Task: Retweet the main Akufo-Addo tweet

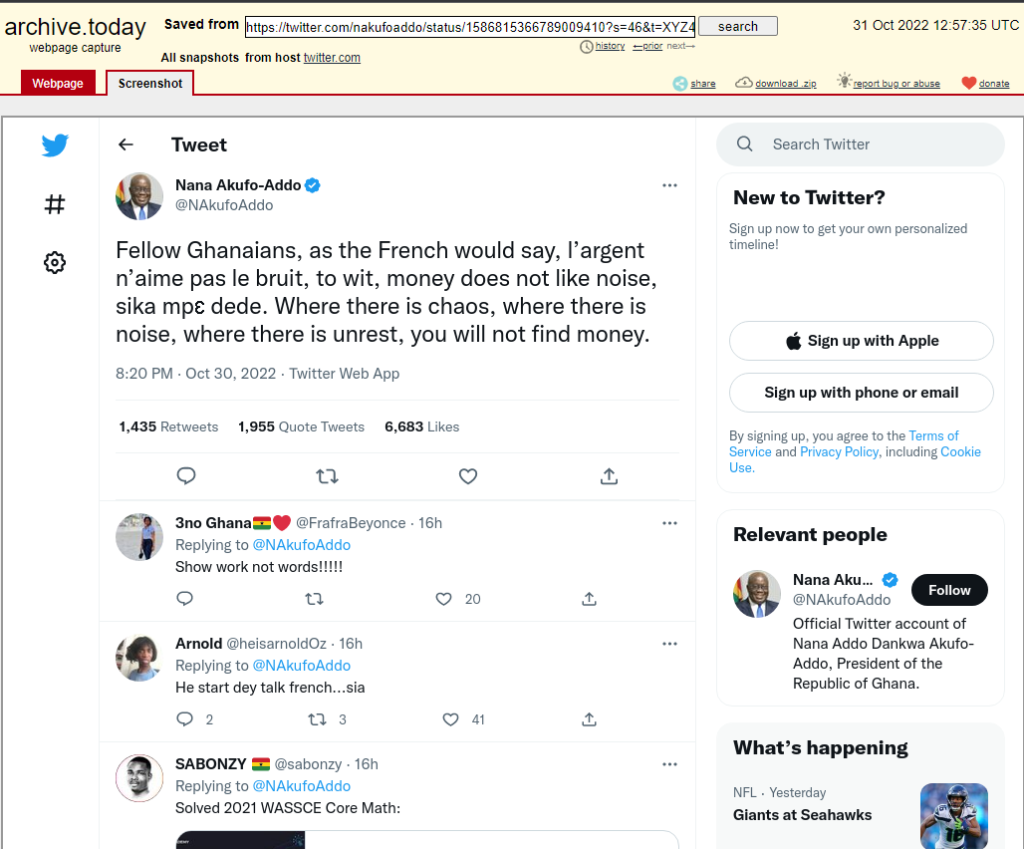Action: tap(327, 477)
